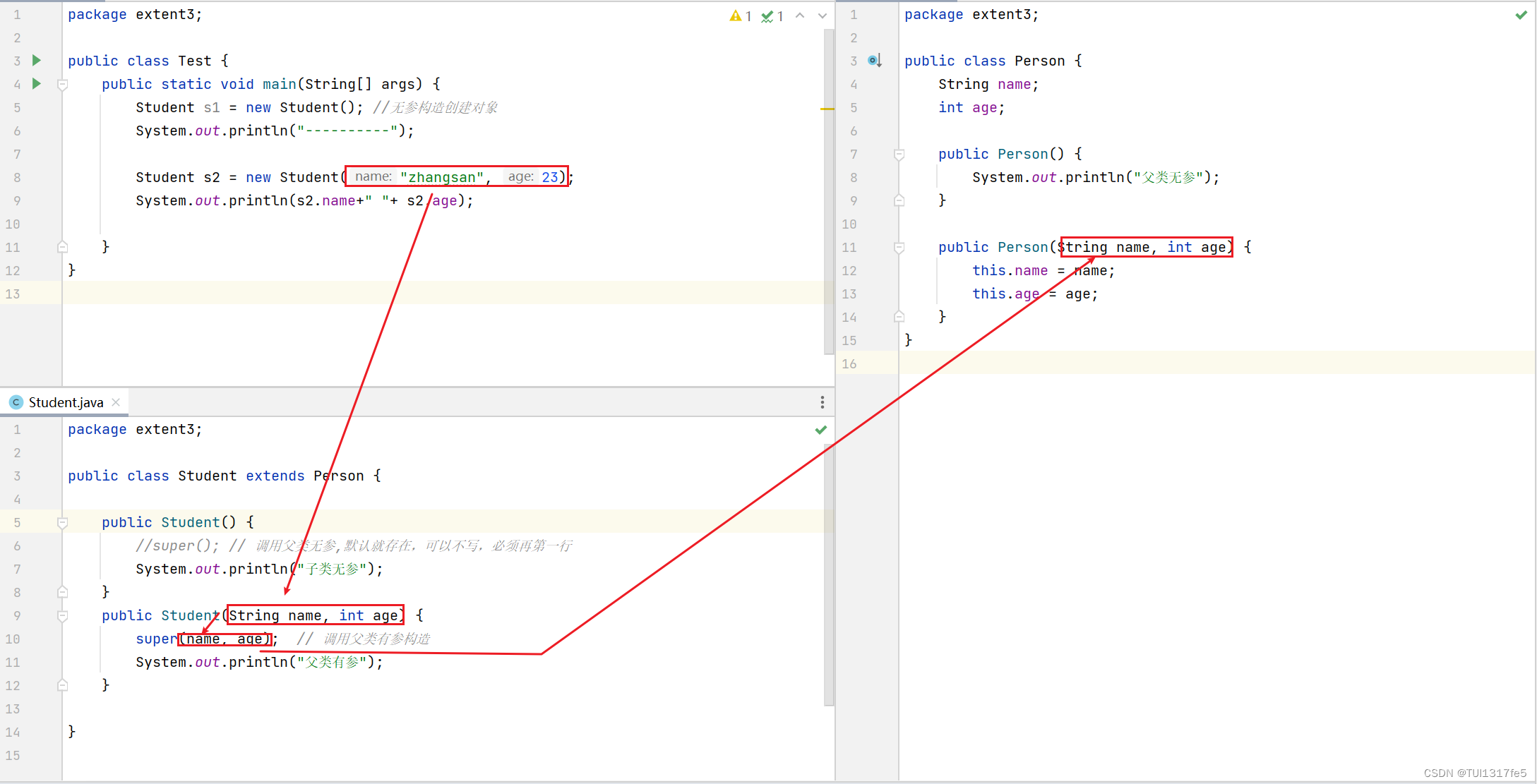Click subclass gutter icon beside class Person

tap(875, 61)
